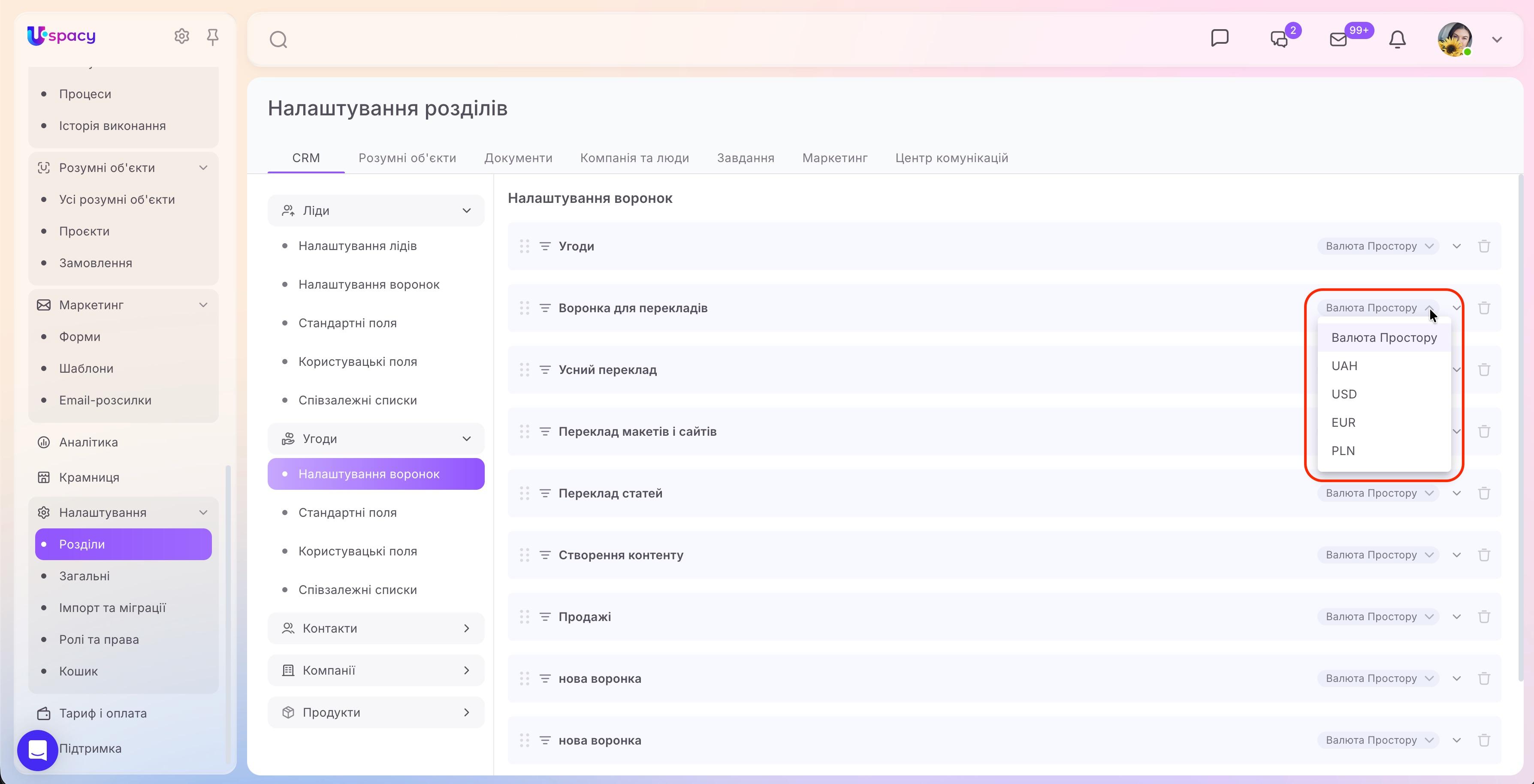
Task: Click the user avatar photo
Action: [1455, 39]
